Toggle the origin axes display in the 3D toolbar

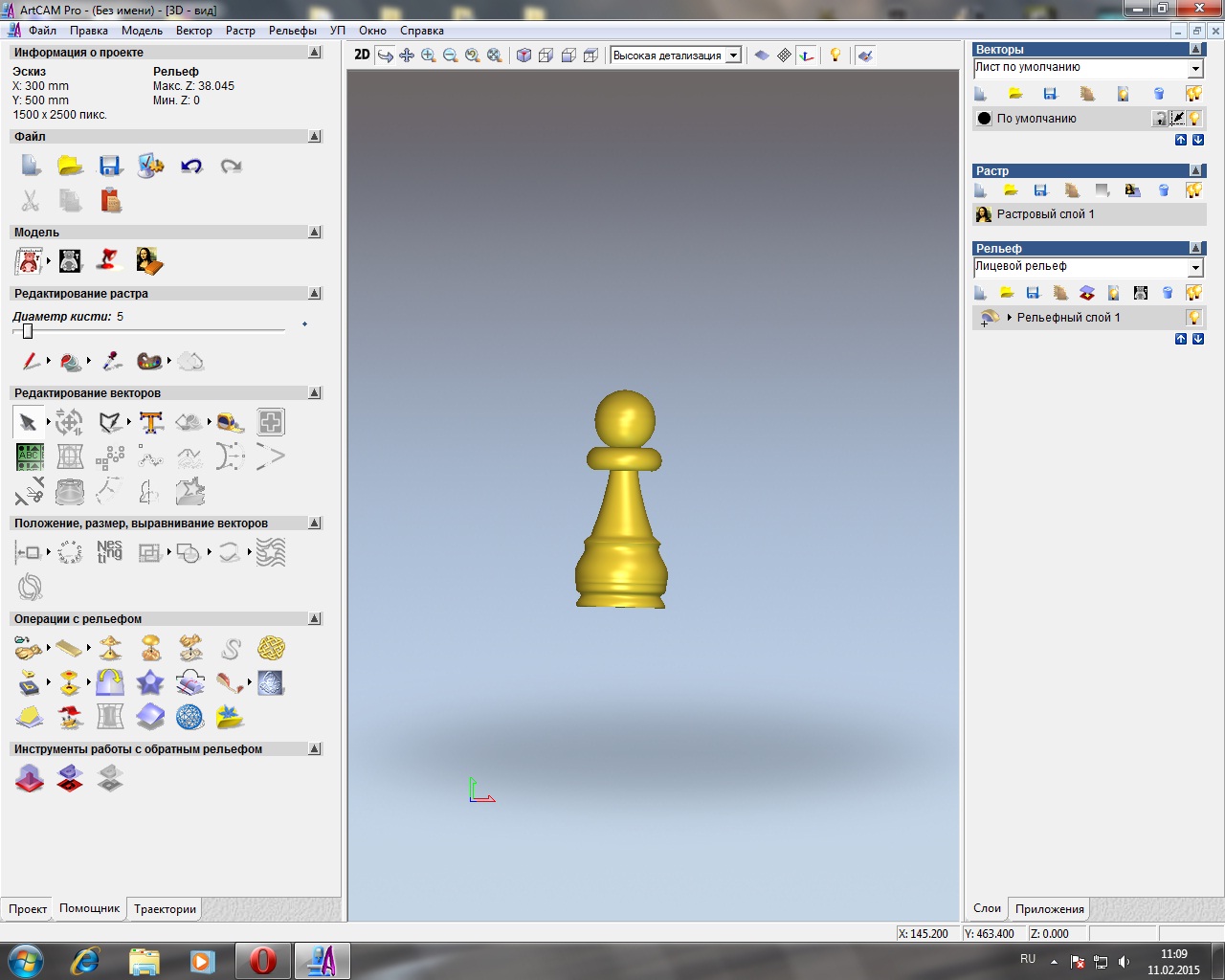click(x=807, y=56)
